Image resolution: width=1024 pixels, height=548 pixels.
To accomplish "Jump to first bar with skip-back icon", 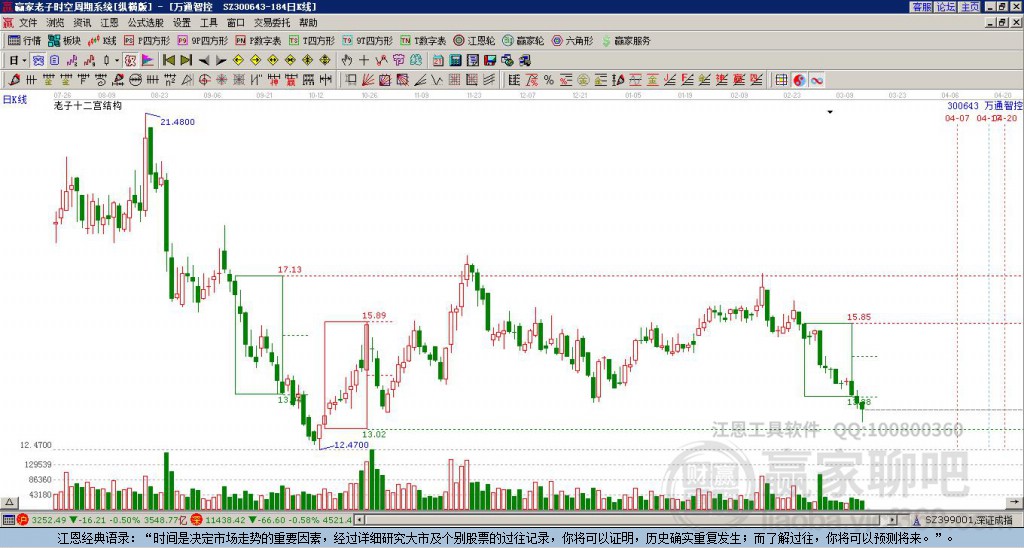I will coord(168,61).
